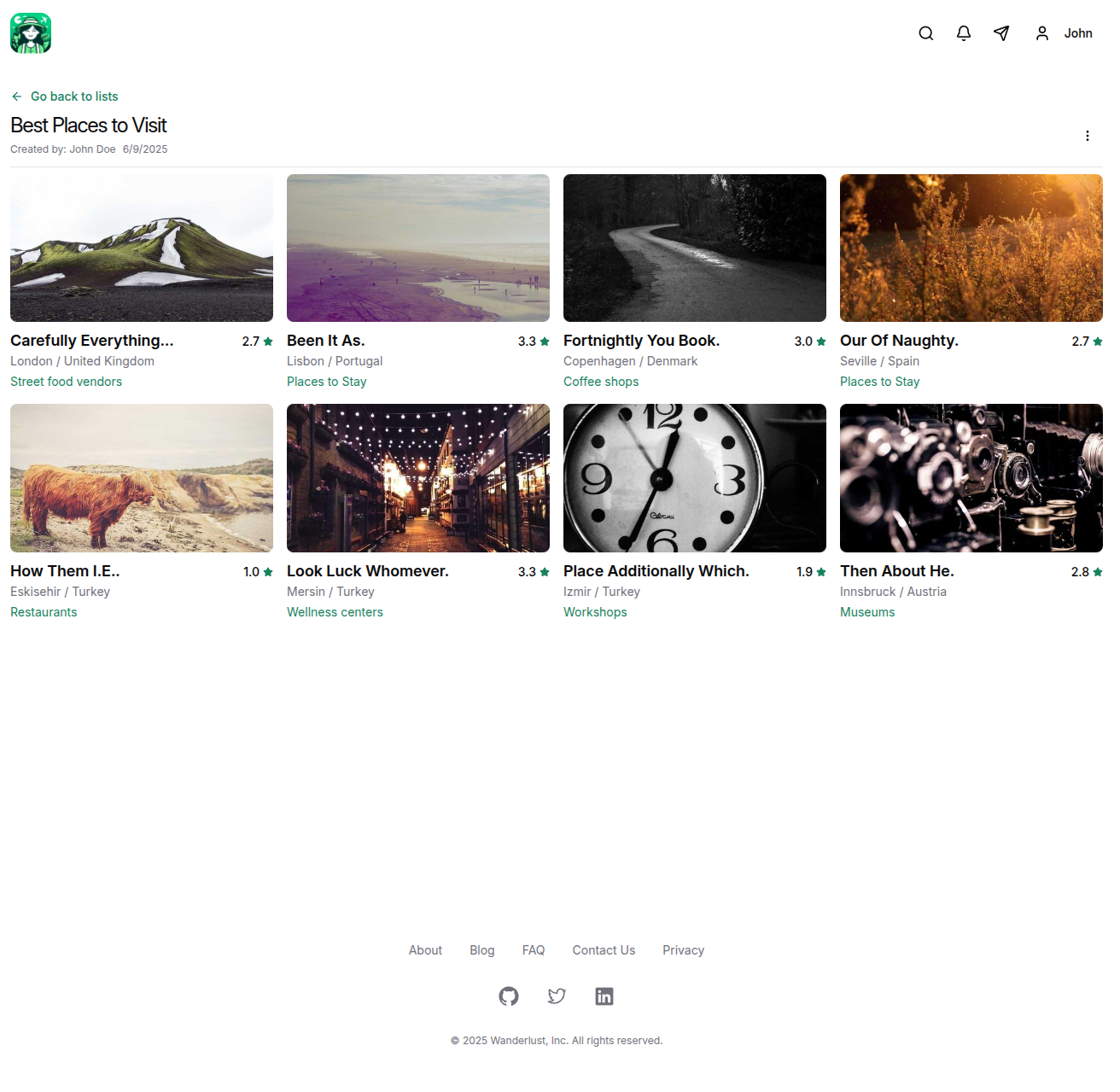Click Restaurants category
This screenshot has width=1120, height=1092.
pos(44,612)
